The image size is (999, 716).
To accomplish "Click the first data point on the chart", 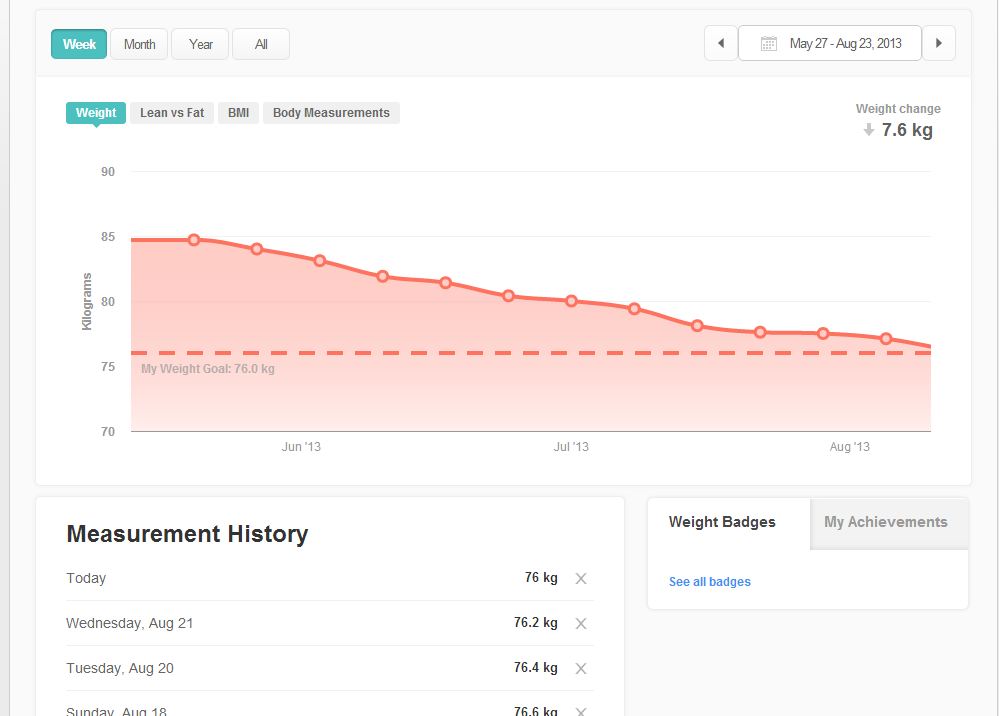I will (194, 240).
